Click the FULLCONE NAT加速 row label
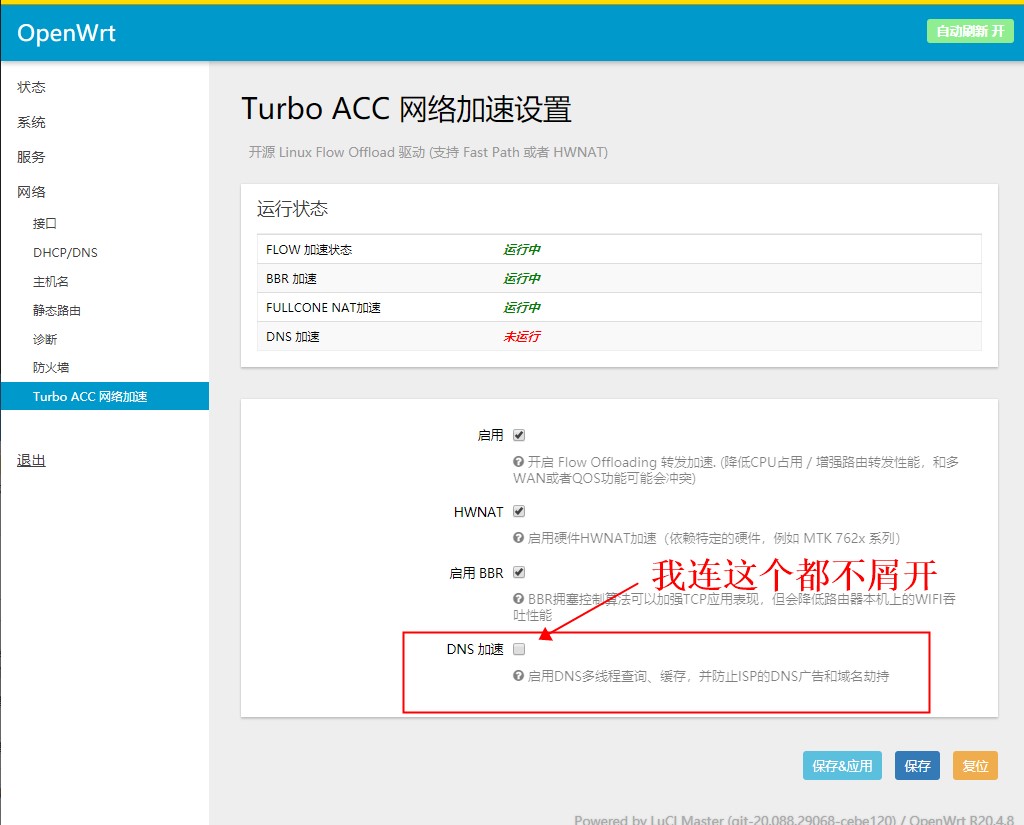 323,308
